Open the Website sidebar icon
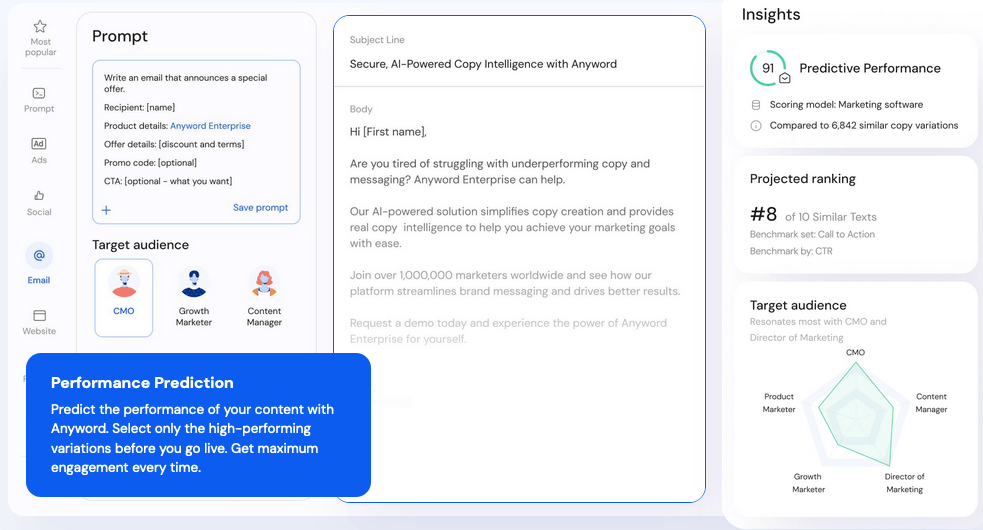983x530 pixels. (39, 315)
